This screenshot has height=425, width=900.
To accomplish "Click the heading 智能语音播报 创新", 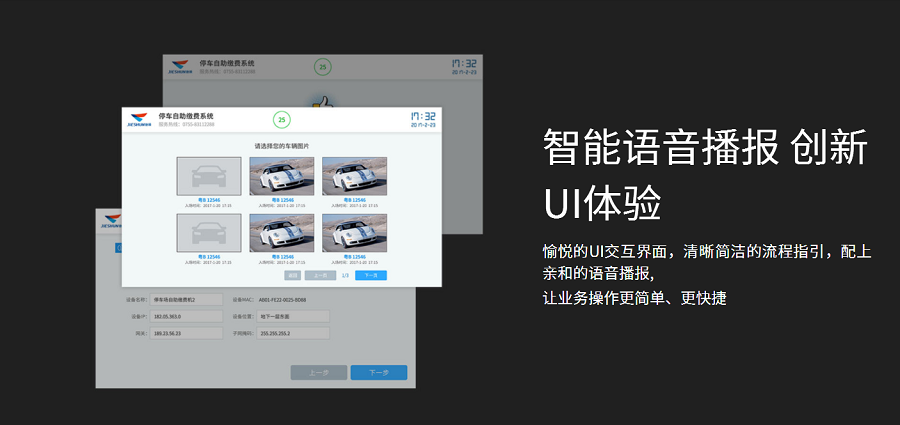I will coord(705,148).
